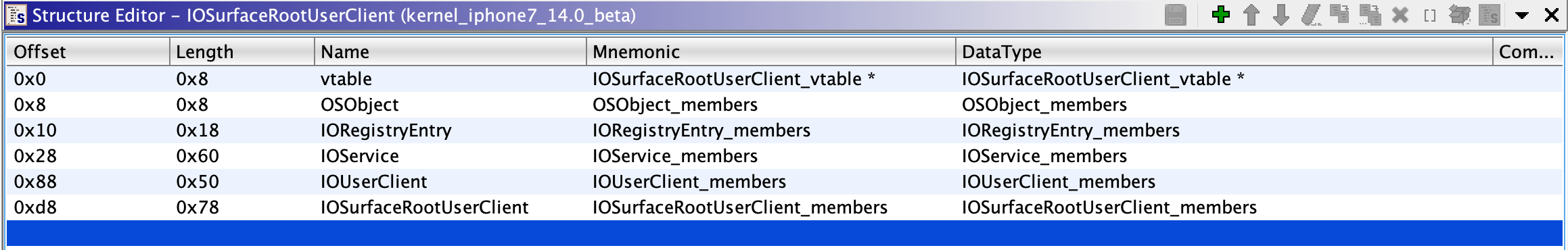This screenshot has height=250, width=1568.
Task: Click offset 0x0 in the vtable row
Action: 88,79
